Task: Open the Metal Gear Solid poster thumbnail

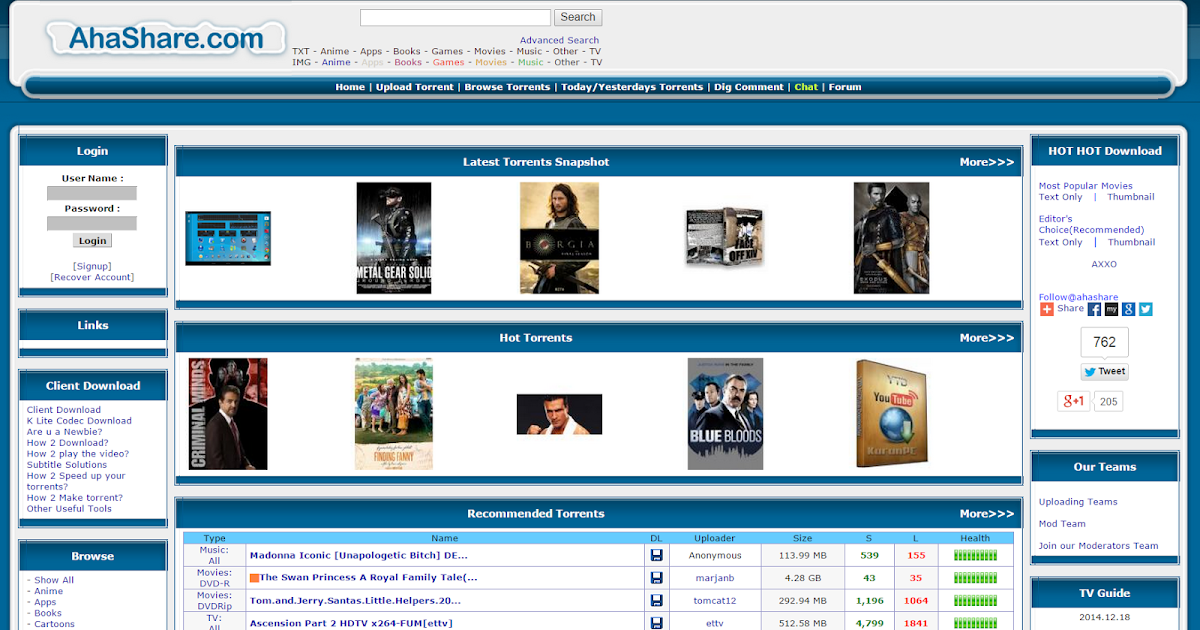Action: 394,238
